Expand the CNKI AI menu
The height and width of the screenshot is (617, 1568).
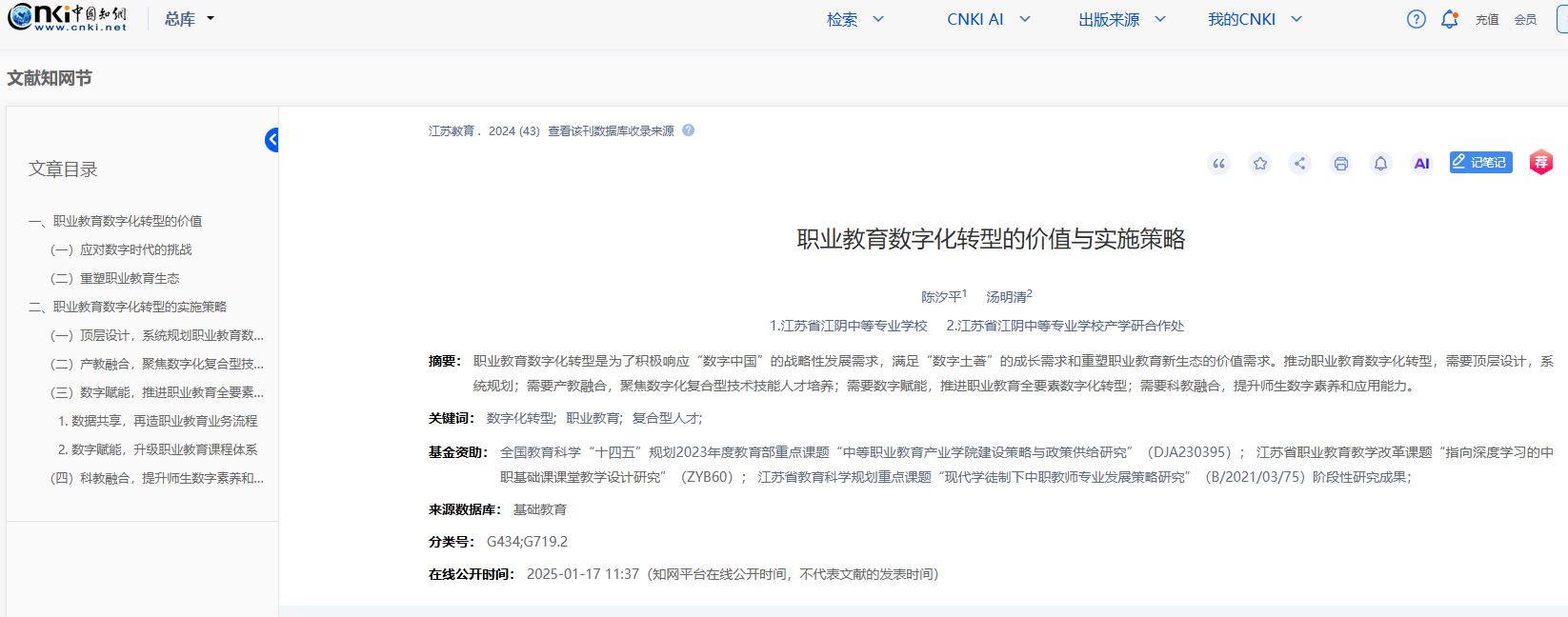988,19
